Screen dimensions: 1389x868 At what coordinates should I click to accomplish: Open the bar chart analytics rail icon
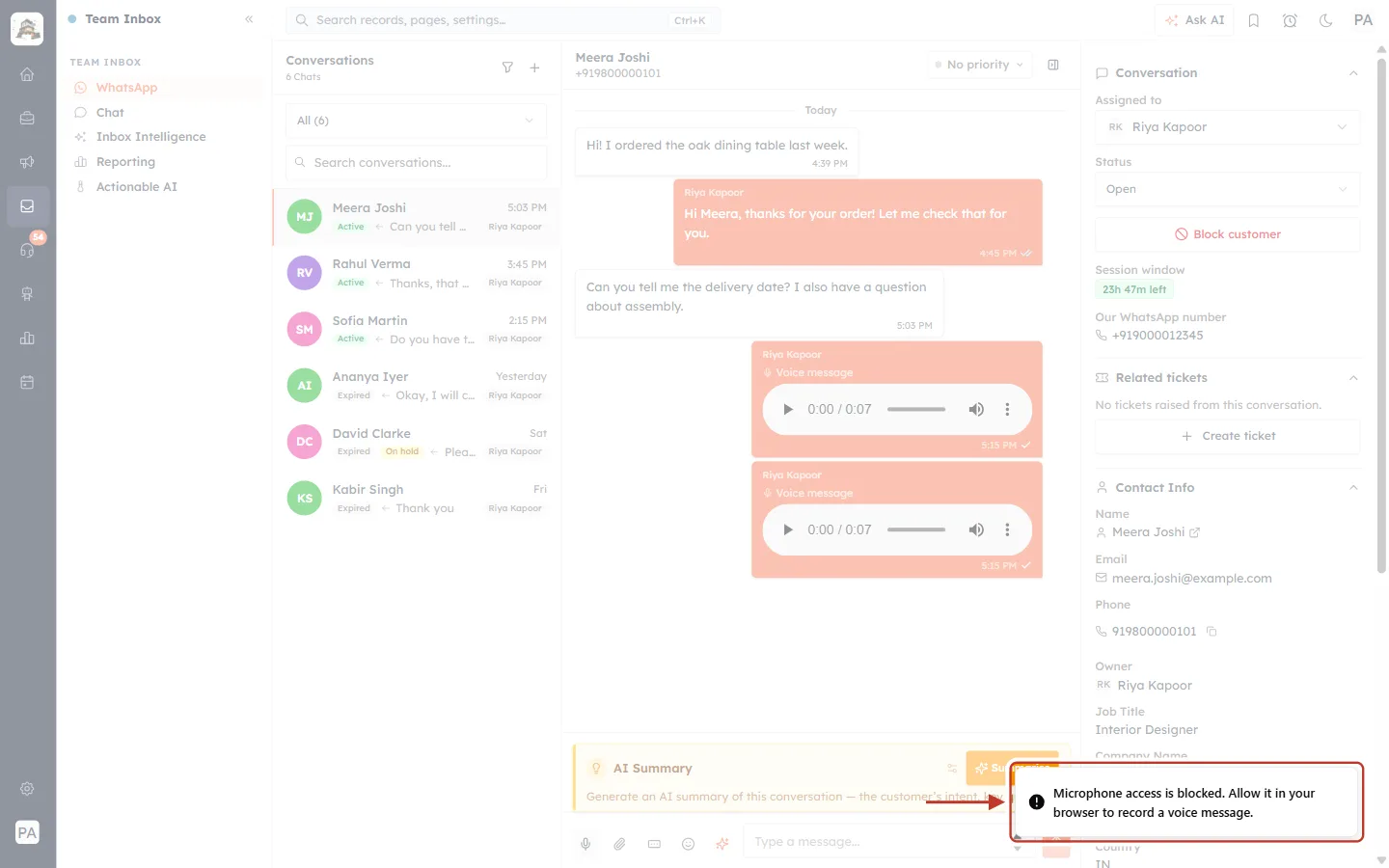27,338
